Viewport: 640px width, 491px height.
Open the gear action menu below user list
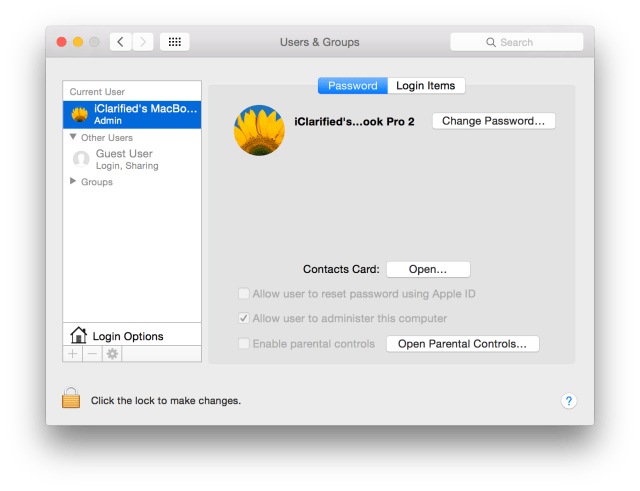tap(112, 354)
